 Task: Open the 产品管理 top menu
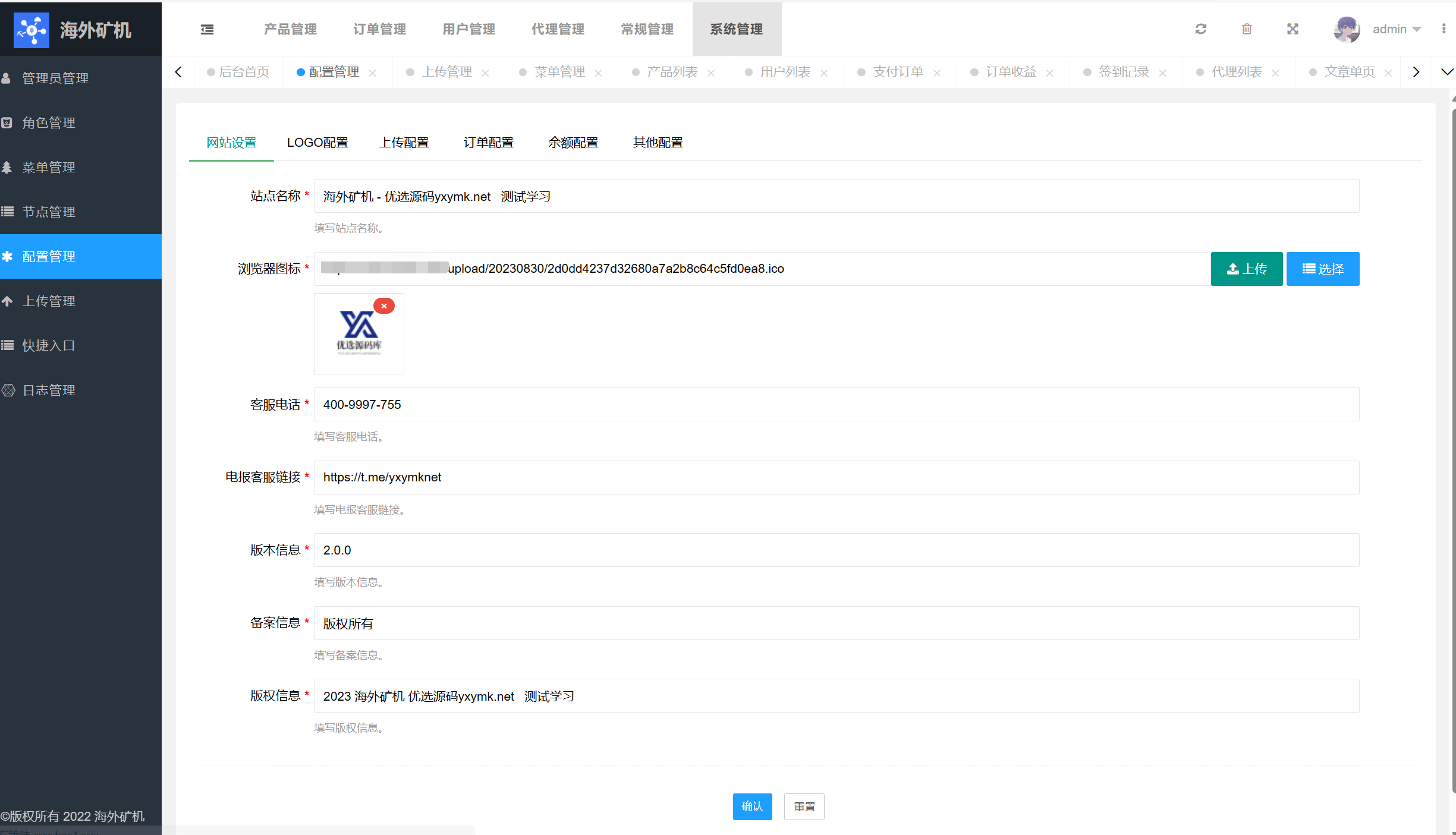pyautogui.click(x=291, y=29)
